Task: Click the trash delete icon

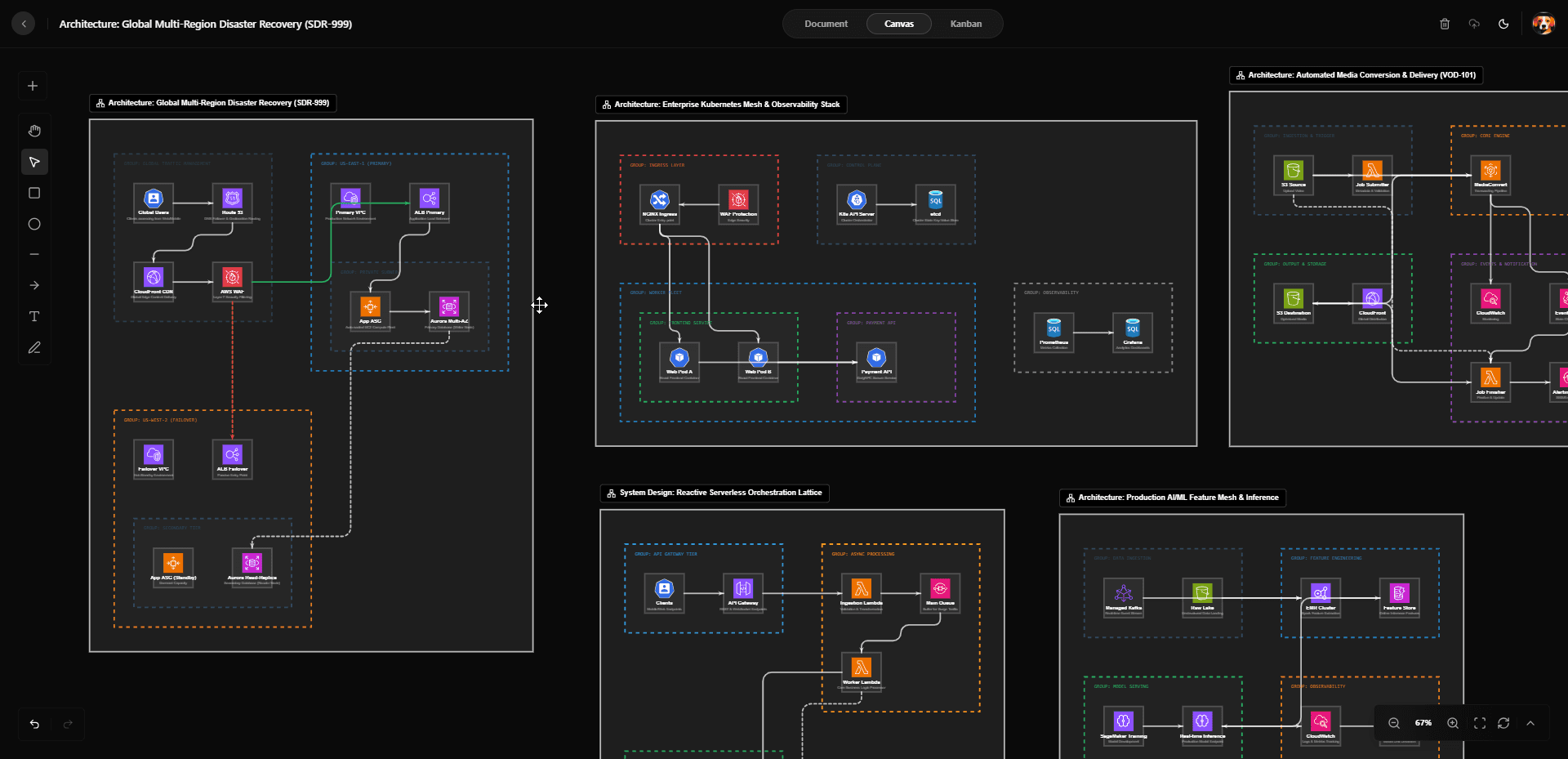Action: 1444,24
